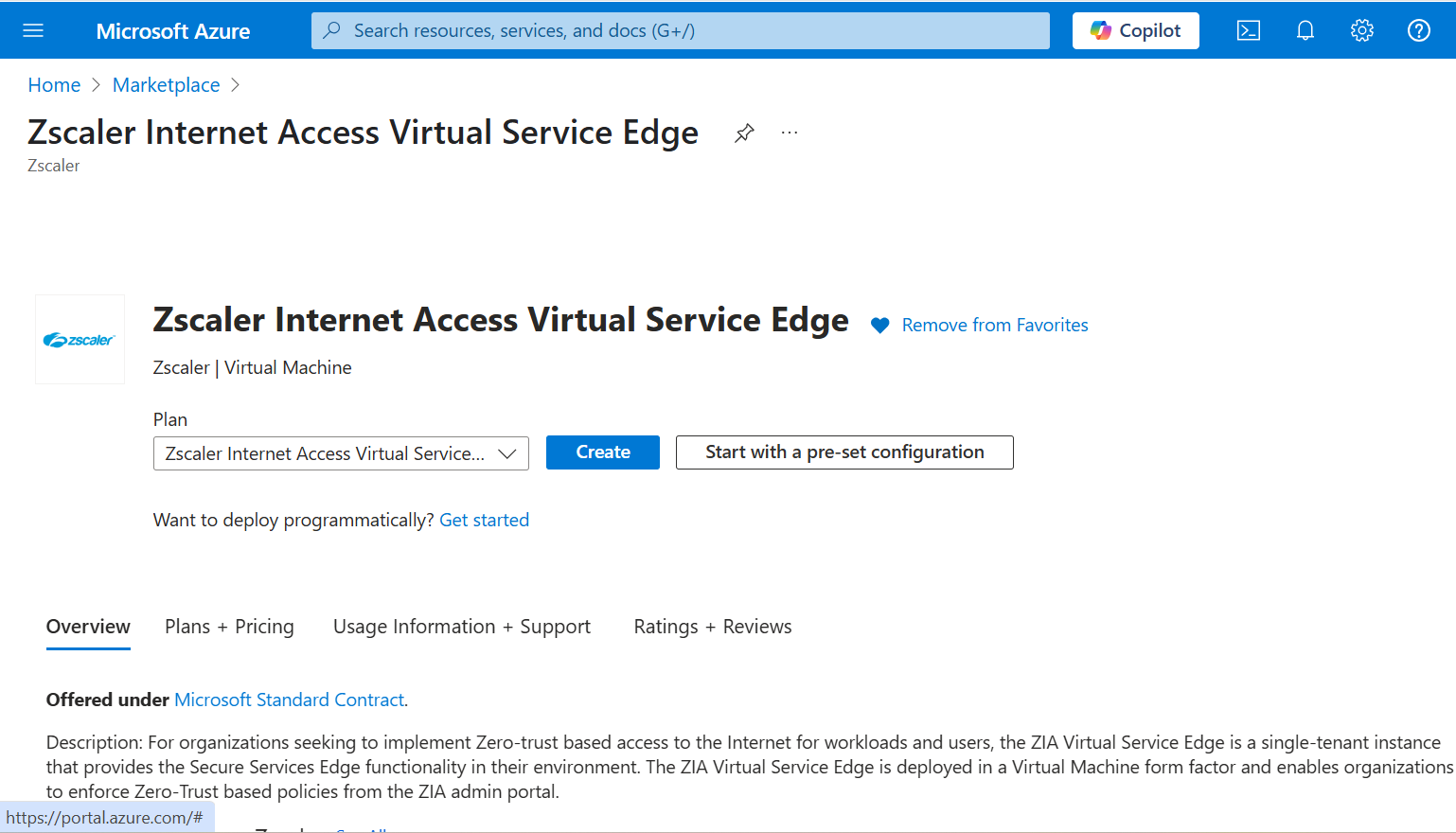Switch to Ratings + Reviews tab
The height and width of the screenshot is (833, 1456).
coord(713,627)
